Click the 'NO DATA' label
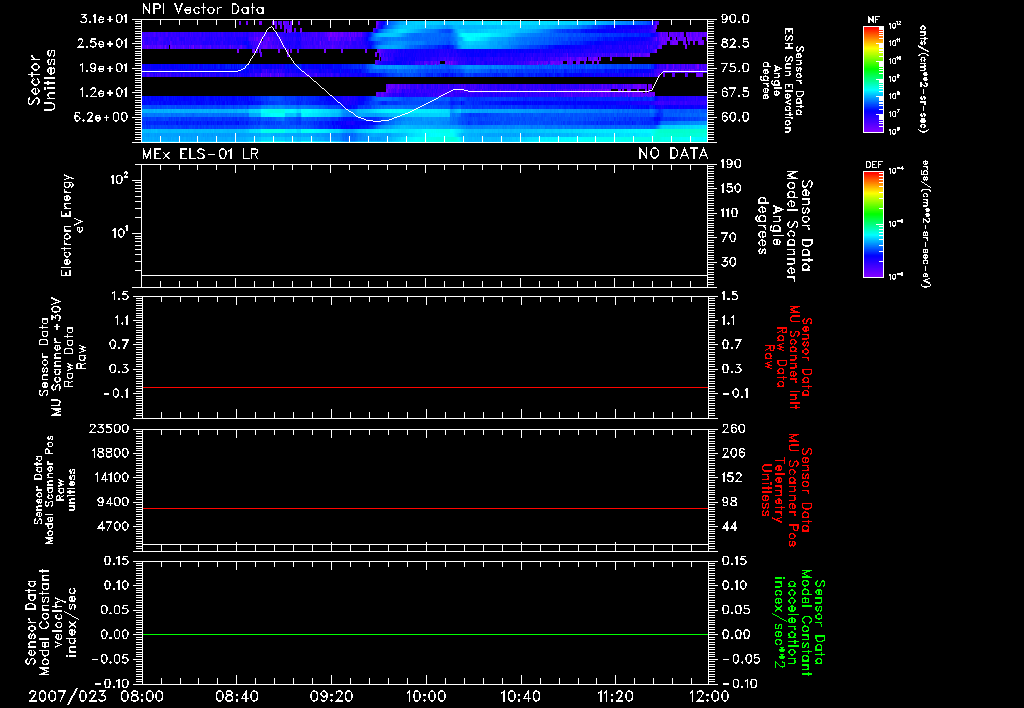The height and width of the screenshot is (708, 1024). tap(673, 153)
